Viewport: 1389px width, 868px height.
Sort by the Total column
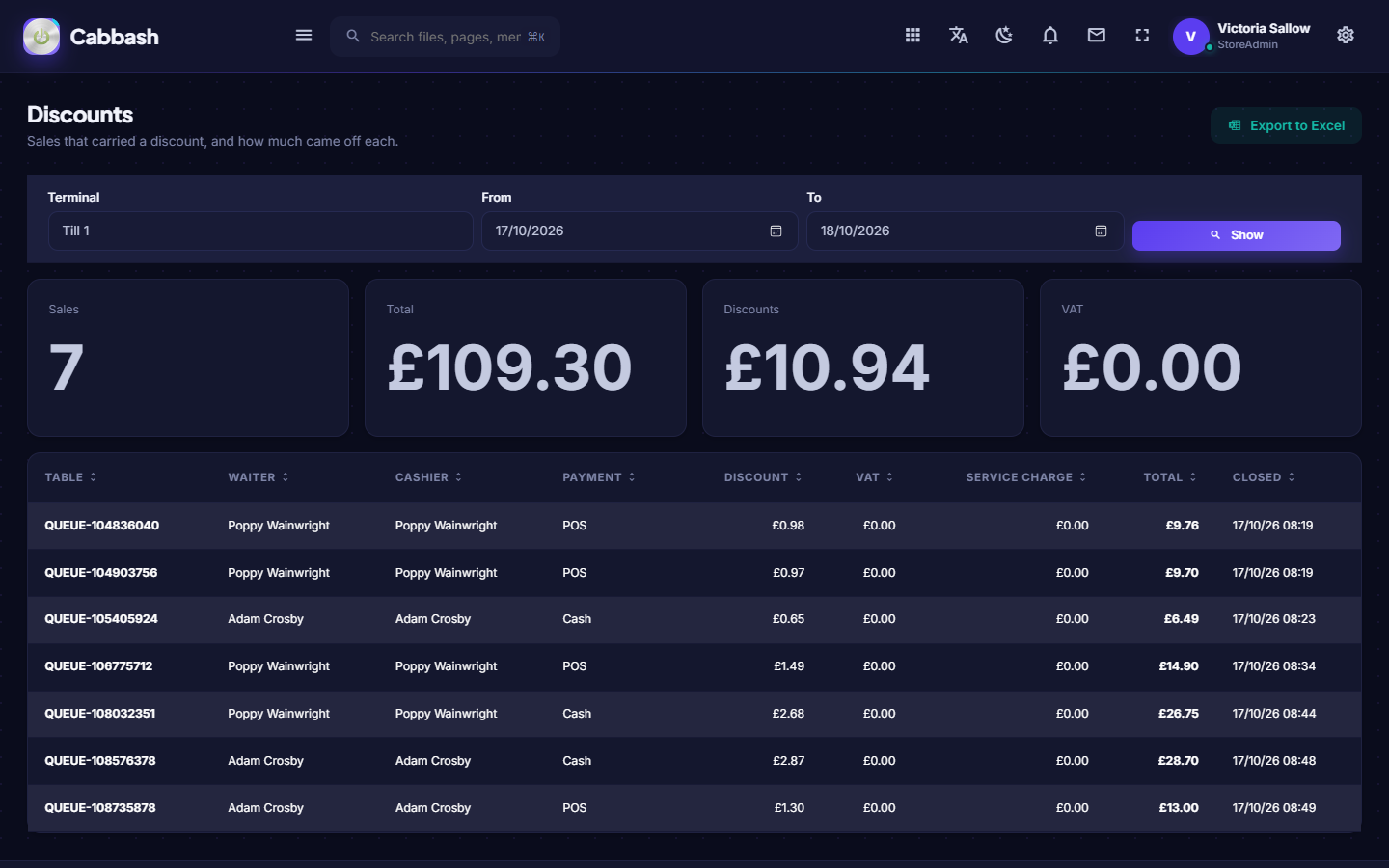tap(1170, 477)
